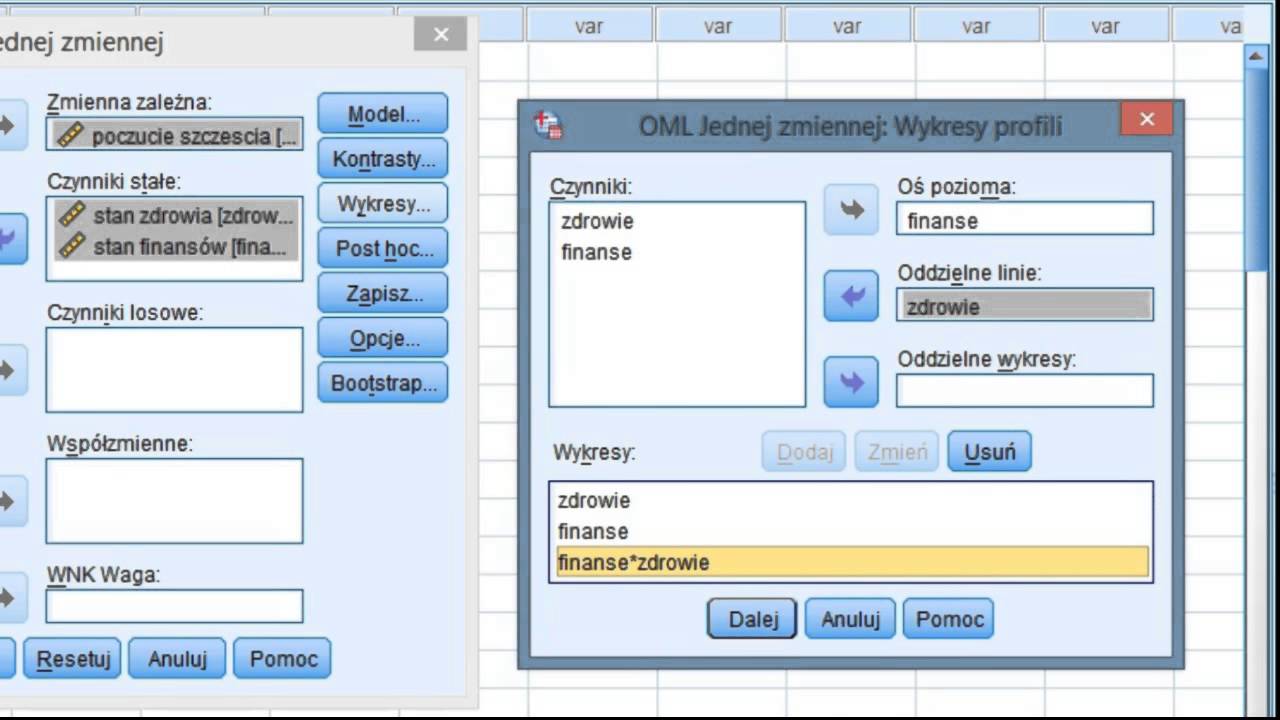Click the Wykresy profili dialog title icon
The height and width of the screenshot is (720, 1280).
(x=549, y=125)
